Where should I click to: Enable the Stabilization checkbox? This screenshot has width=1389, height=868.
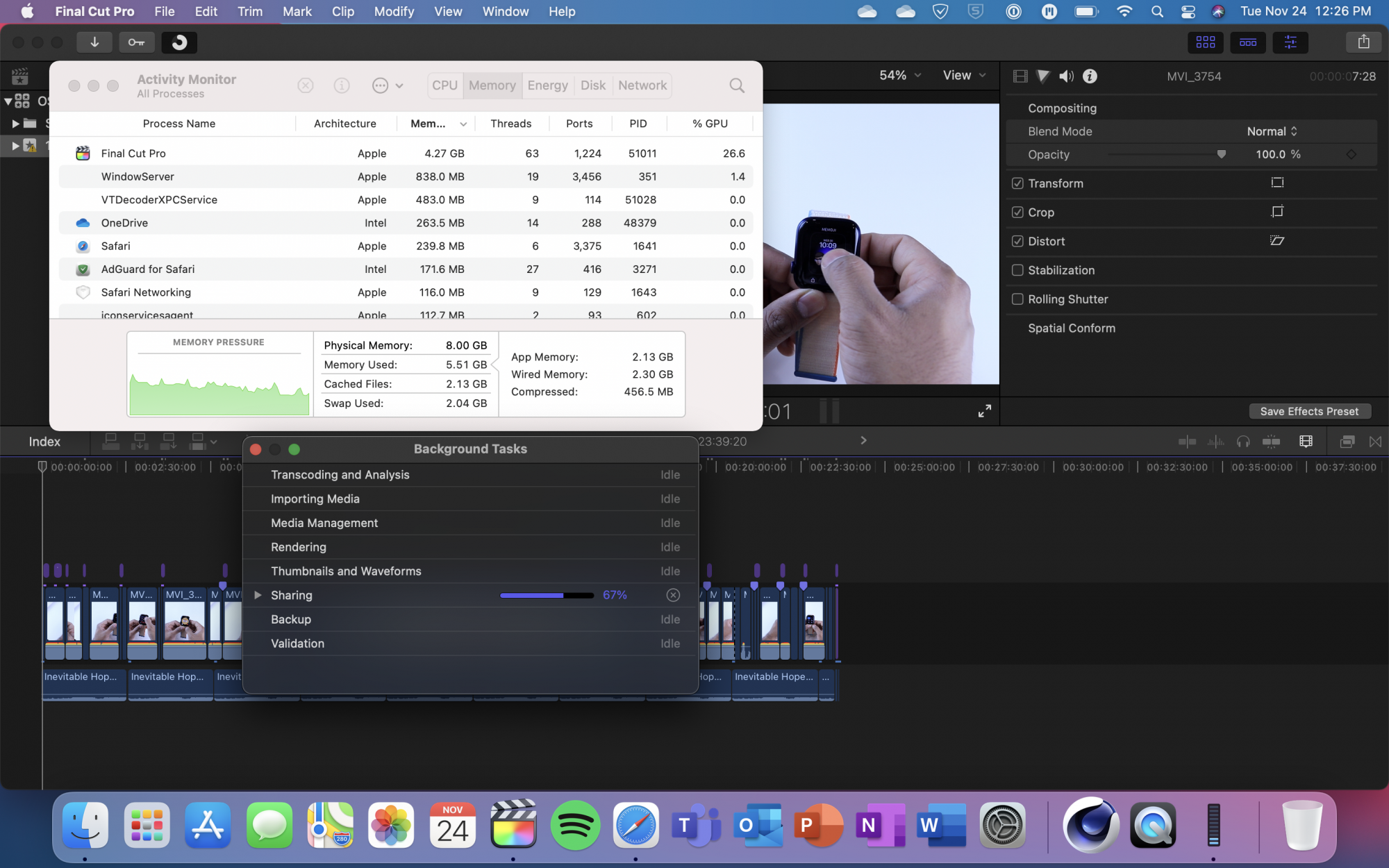coord(1017,270)
